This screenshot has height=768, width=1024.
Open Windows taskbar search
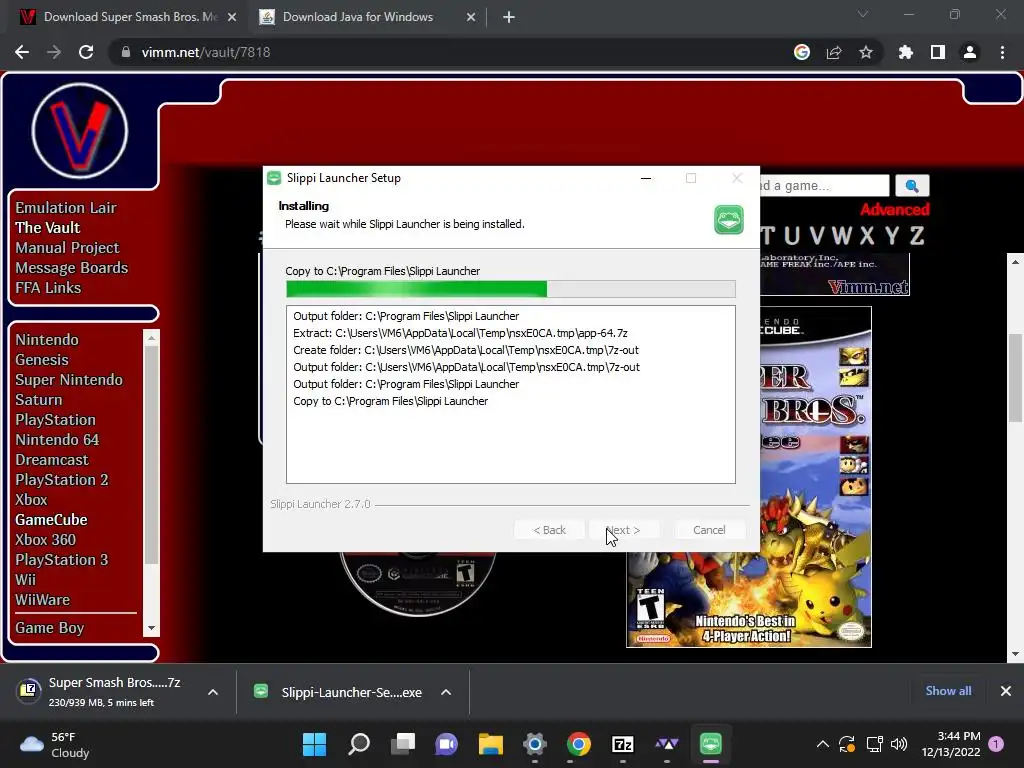pos(359,744)
